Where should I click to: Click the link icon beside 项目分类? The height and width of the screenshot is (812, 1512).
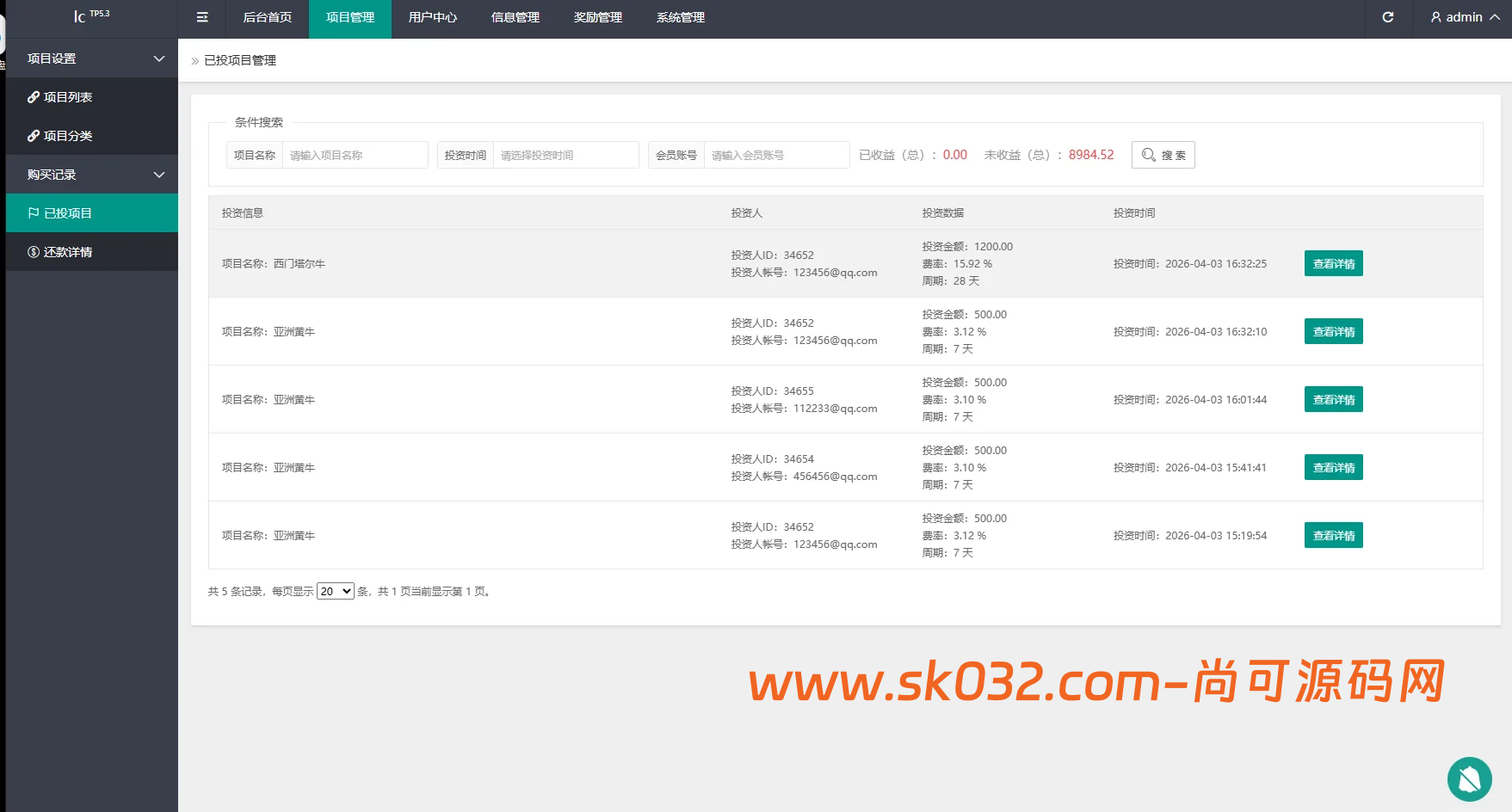tap(34, 136)
